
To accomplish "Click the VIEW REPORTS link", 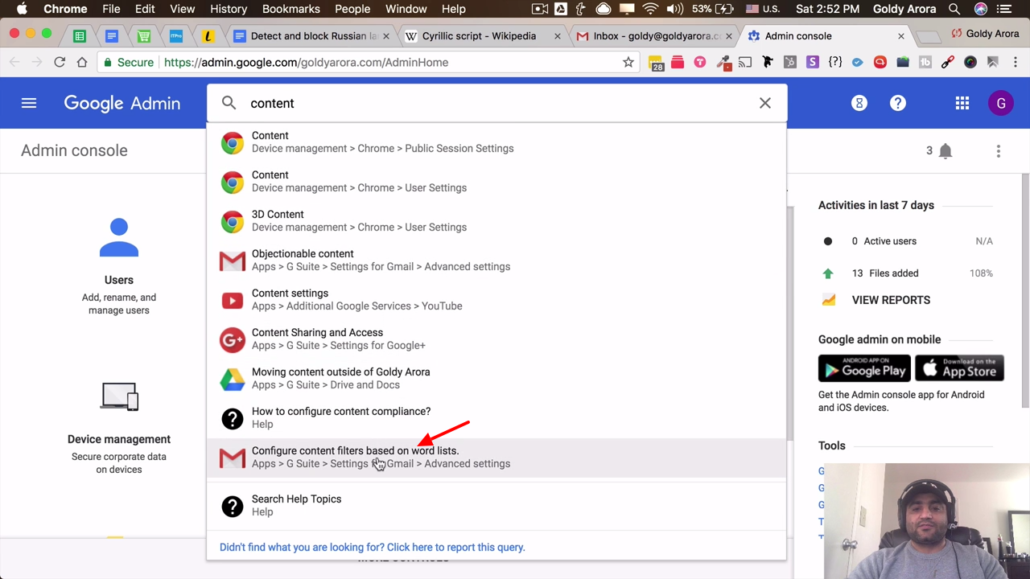I will point(891,300).
